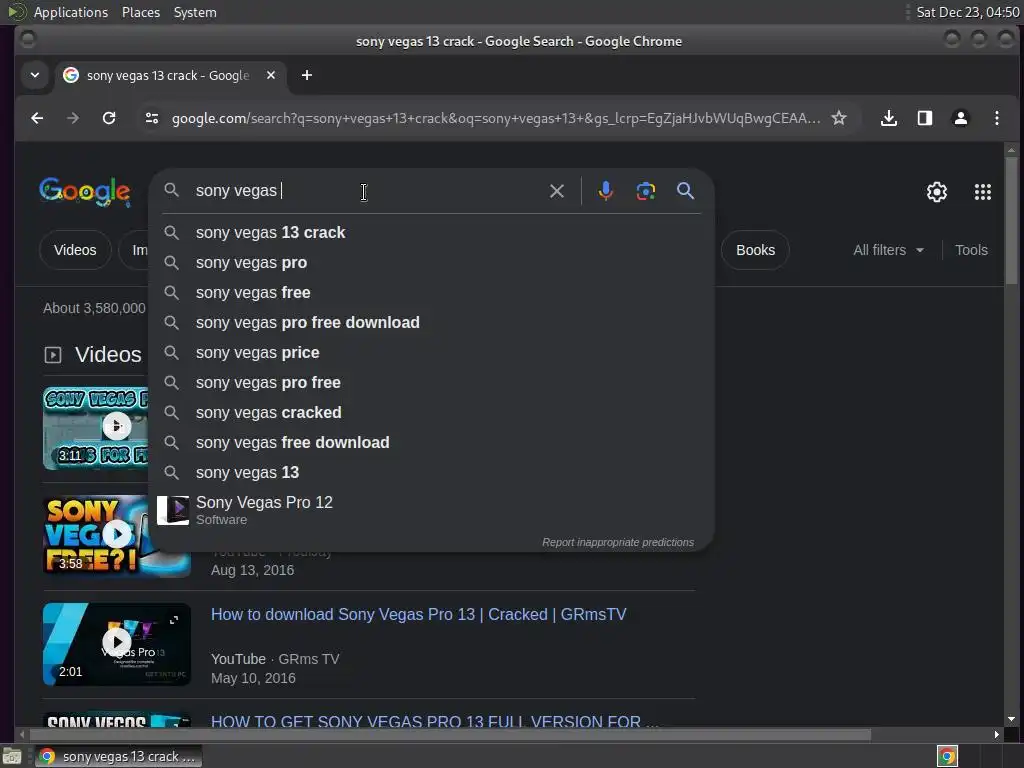Toggle the Chrome side panel icon
Image resolution: width=1024 pixels, height=768 pixels.
[x=924, y=118]
